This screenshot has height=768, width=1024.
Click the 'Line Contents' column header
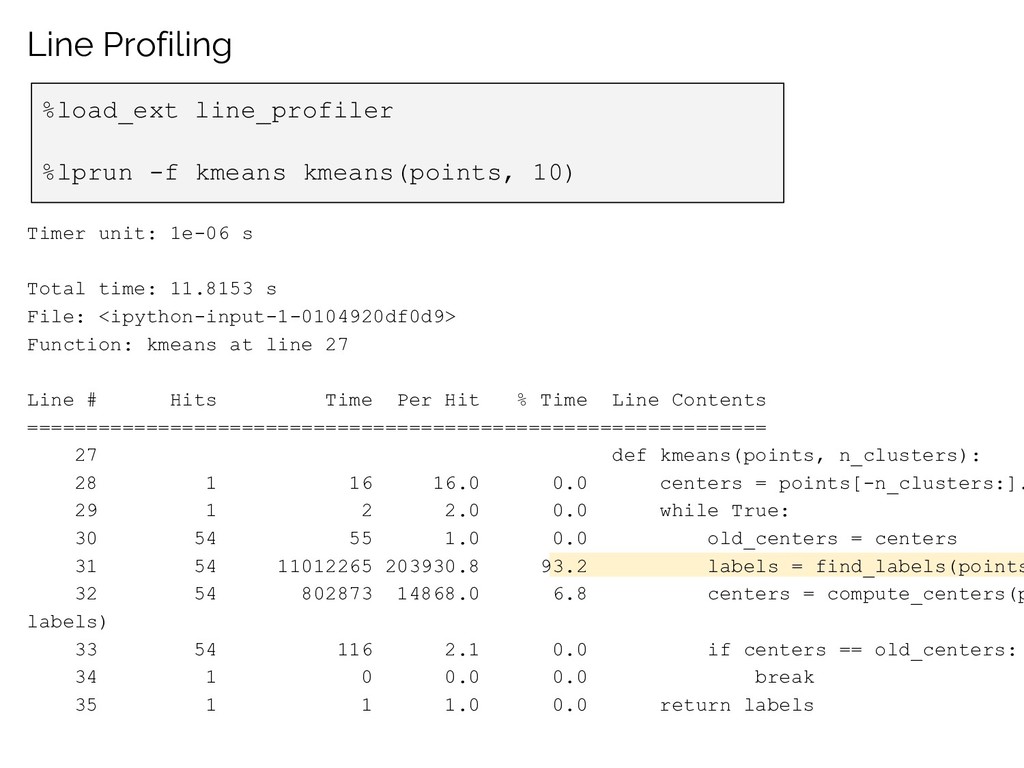tap(689, 400)
